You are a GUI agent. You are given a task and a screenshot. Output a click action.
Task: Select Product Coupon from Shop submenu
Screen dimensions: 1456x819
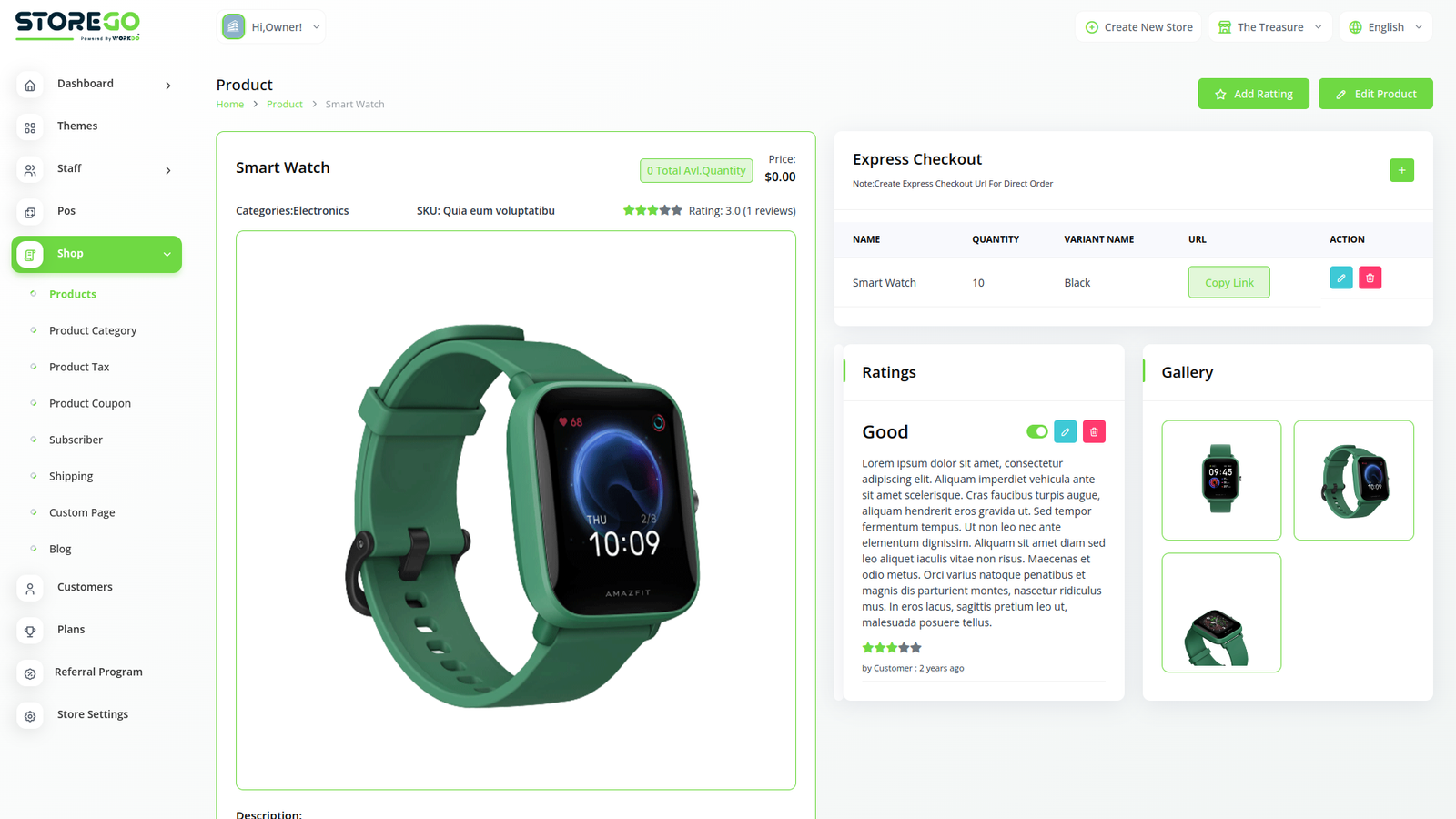[x=90, y=403]
